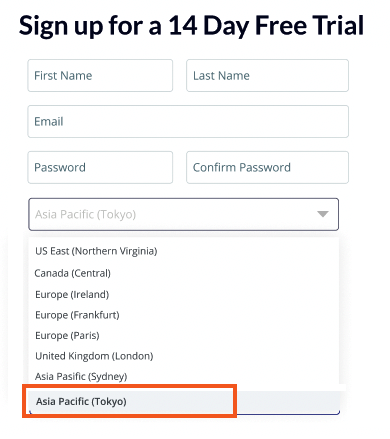The height and width of the screenshot is (439, 390).
Task: Open the Asia Pacific (Tokyo) region combo box
Action: coord(184,214)
